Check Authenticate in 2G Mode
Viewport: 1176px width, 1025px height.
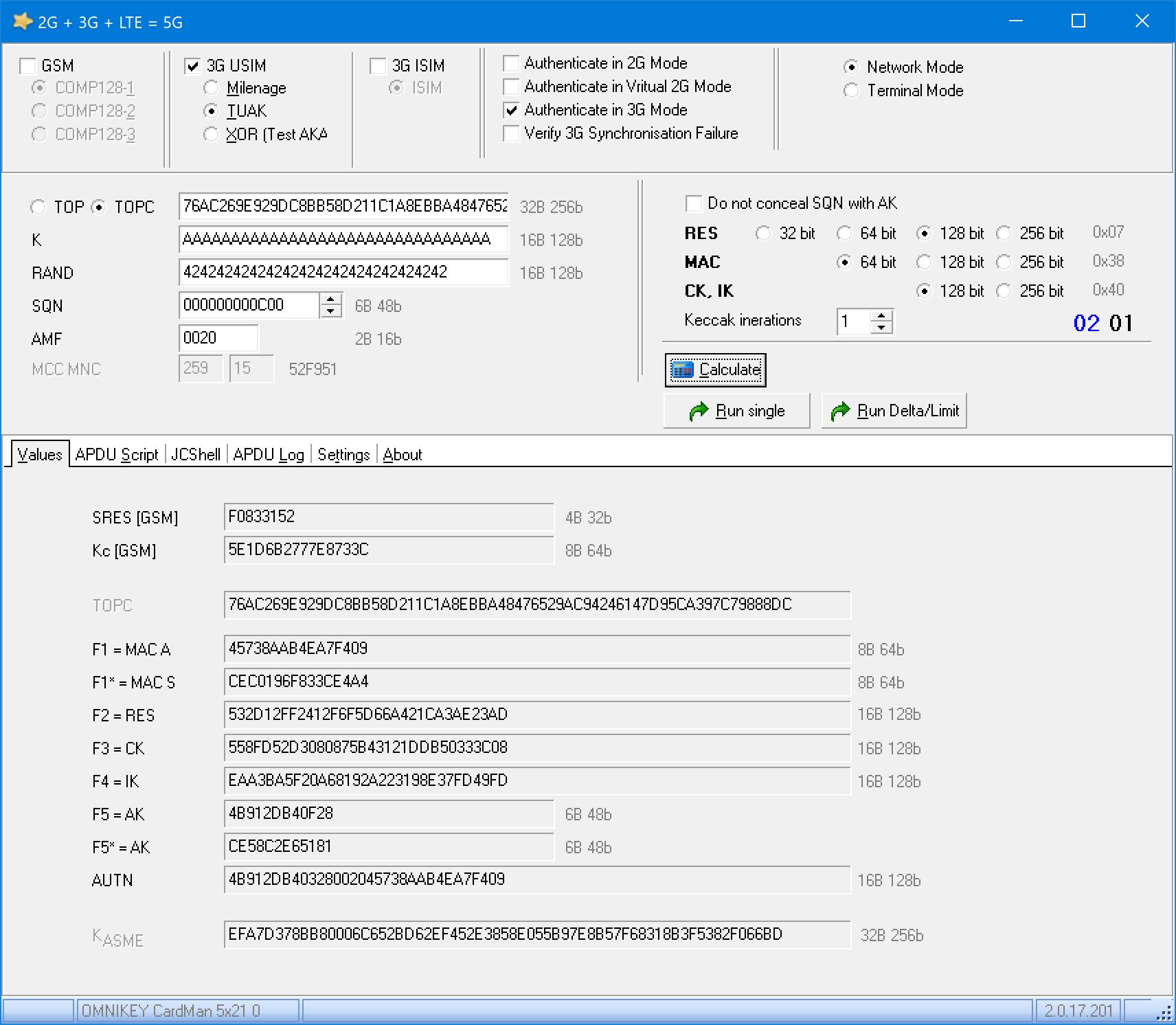point(511,63)
